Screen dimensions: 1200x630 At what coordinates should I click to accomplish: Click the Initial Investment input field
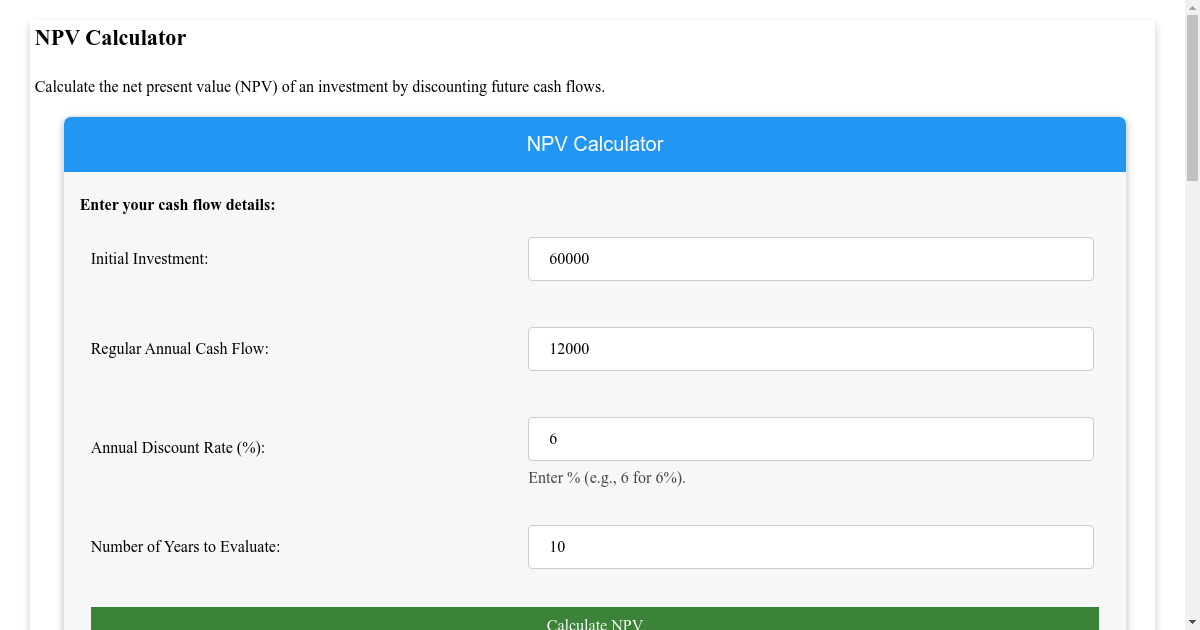tap(810, 258)
